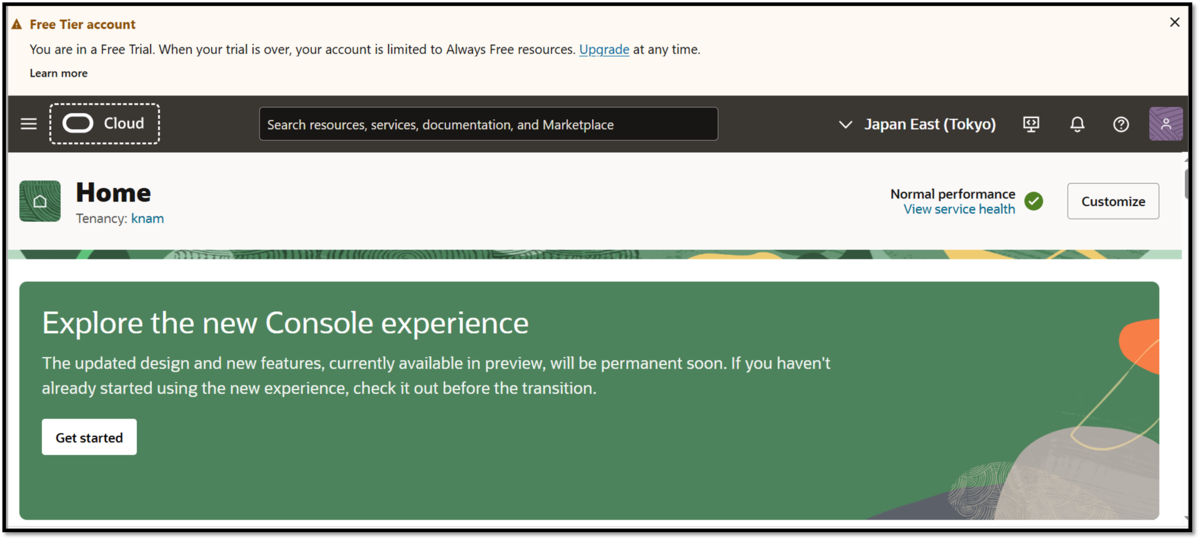
Task: Click the Customize button
Action: tap(1113, 201)
